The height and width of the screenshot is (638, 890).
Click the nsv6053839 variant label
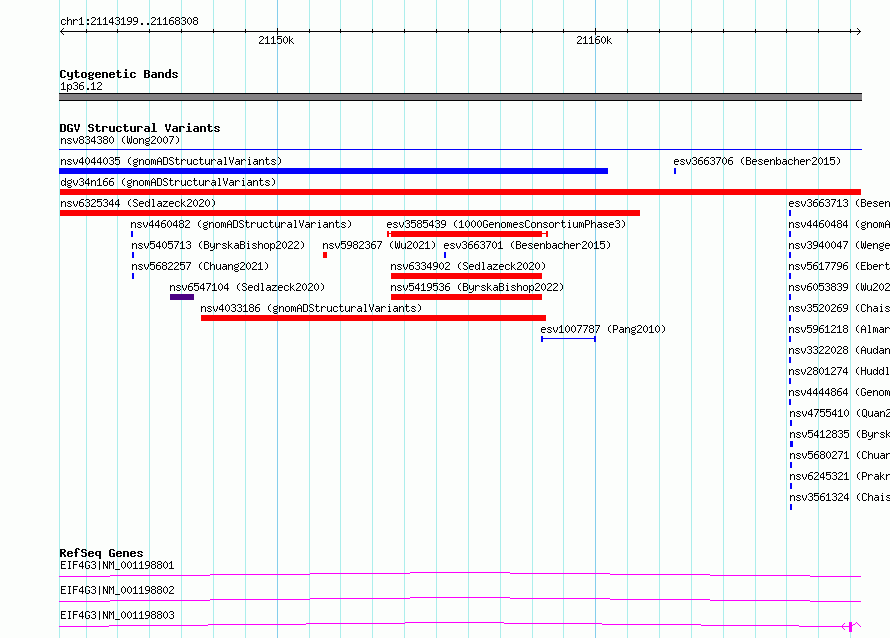839,287
